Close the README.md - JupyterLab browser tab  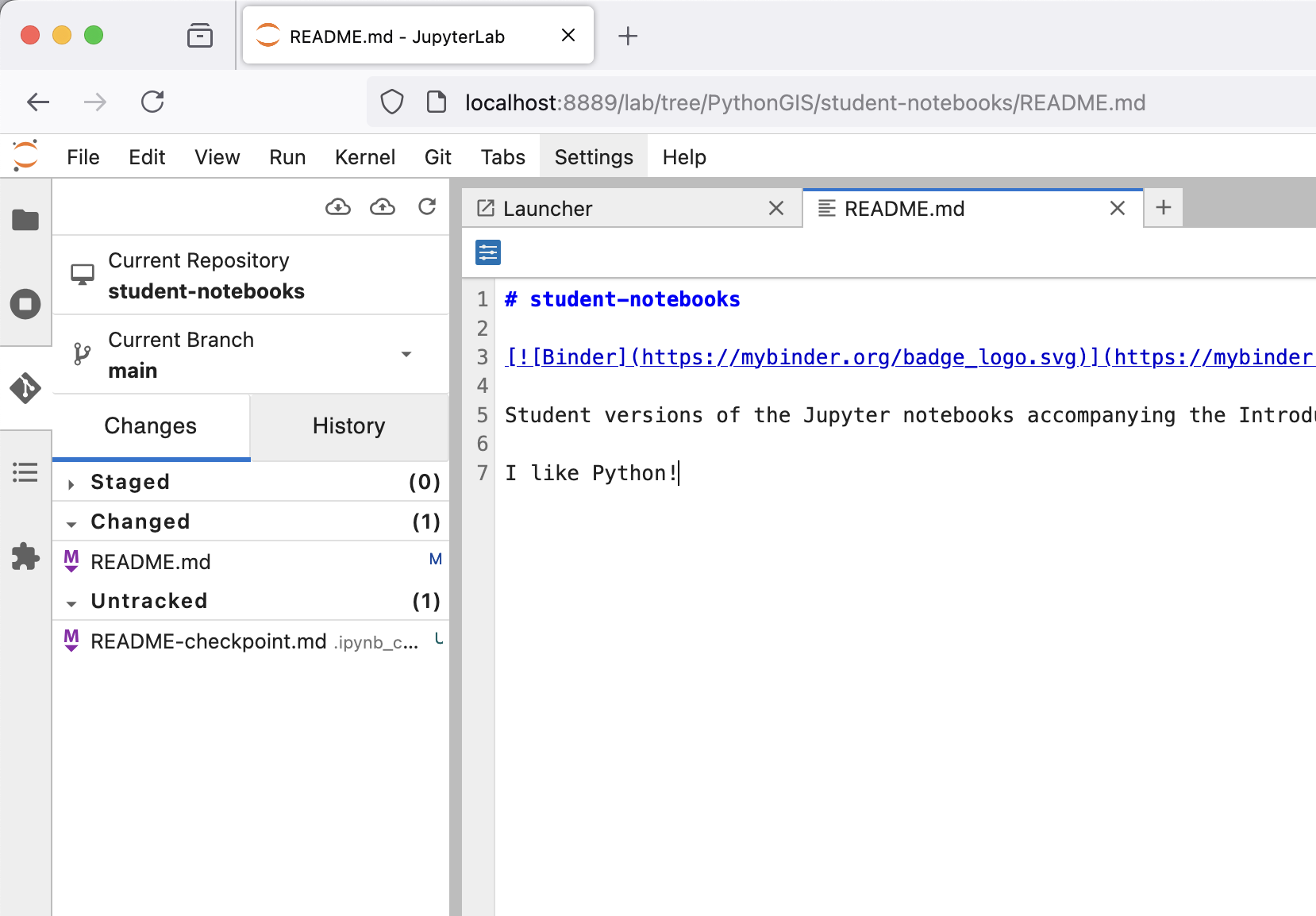tap(568, 35)
